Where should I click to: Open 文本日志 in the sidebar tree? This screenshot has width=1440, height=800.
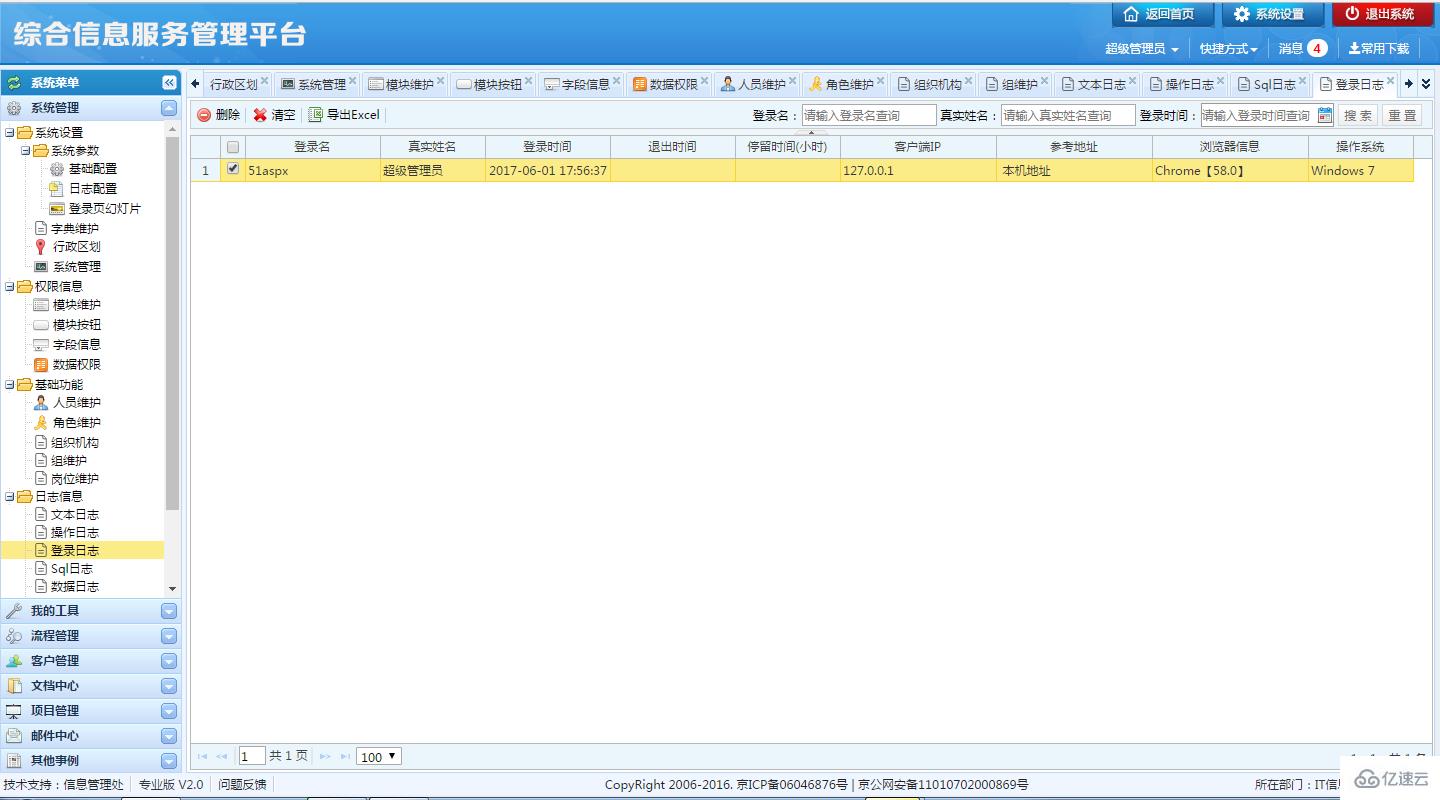(75, 514)
